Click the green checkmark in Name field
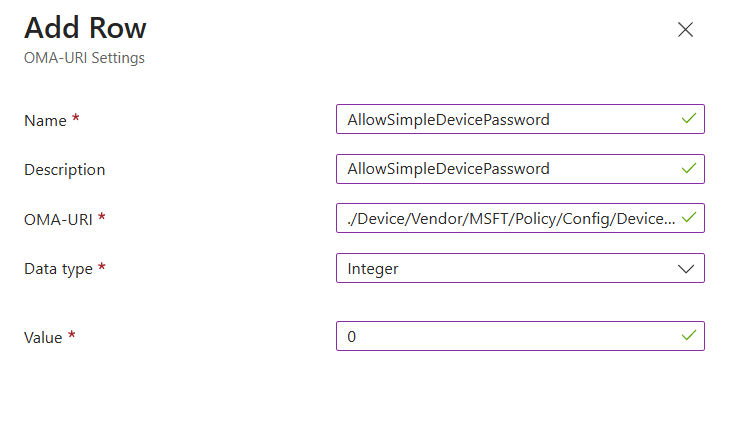Viewport: 730px width, 446px height. pos(688,119)
